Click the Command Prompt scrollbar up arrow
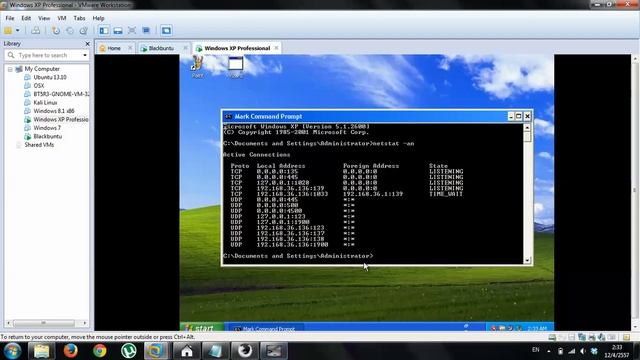 [527, 128]
